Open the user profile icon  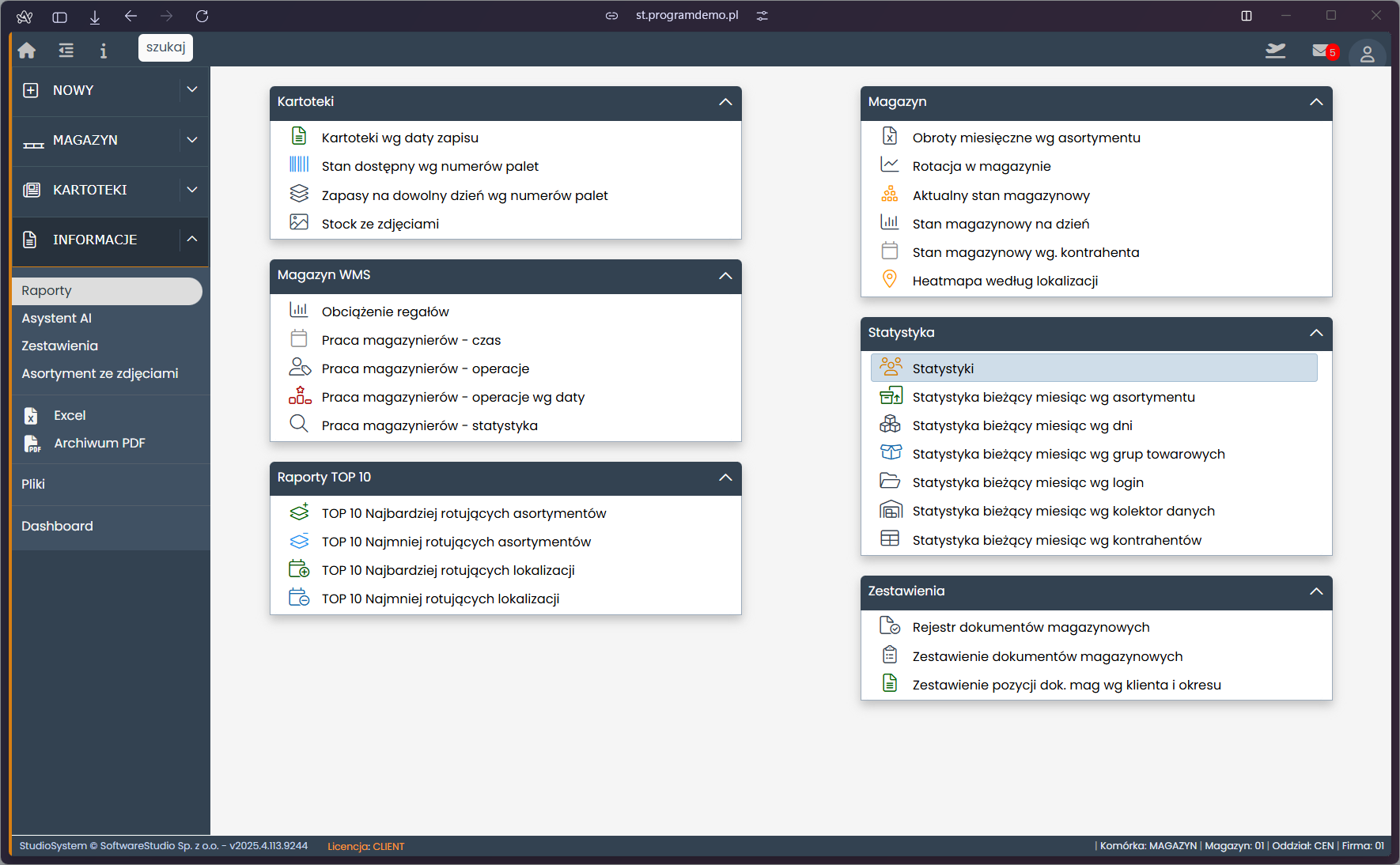(x=1367, y=54)
